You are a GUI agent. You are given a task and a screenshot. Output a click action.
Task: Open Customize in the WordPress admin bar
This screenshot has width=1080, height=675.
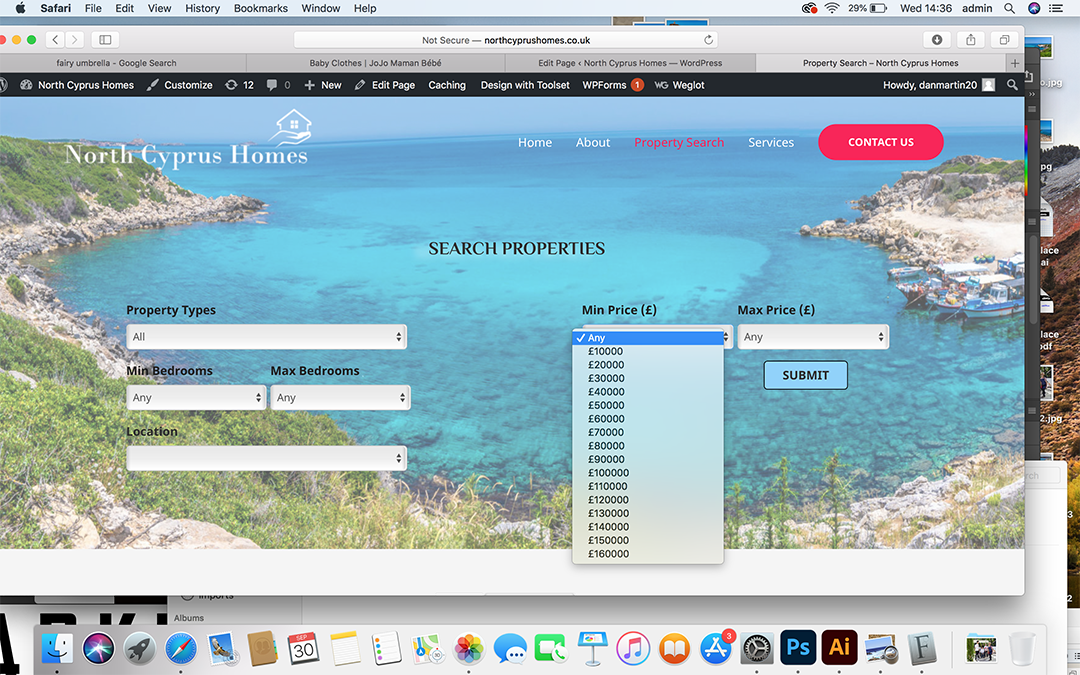[x=179, y=85]
